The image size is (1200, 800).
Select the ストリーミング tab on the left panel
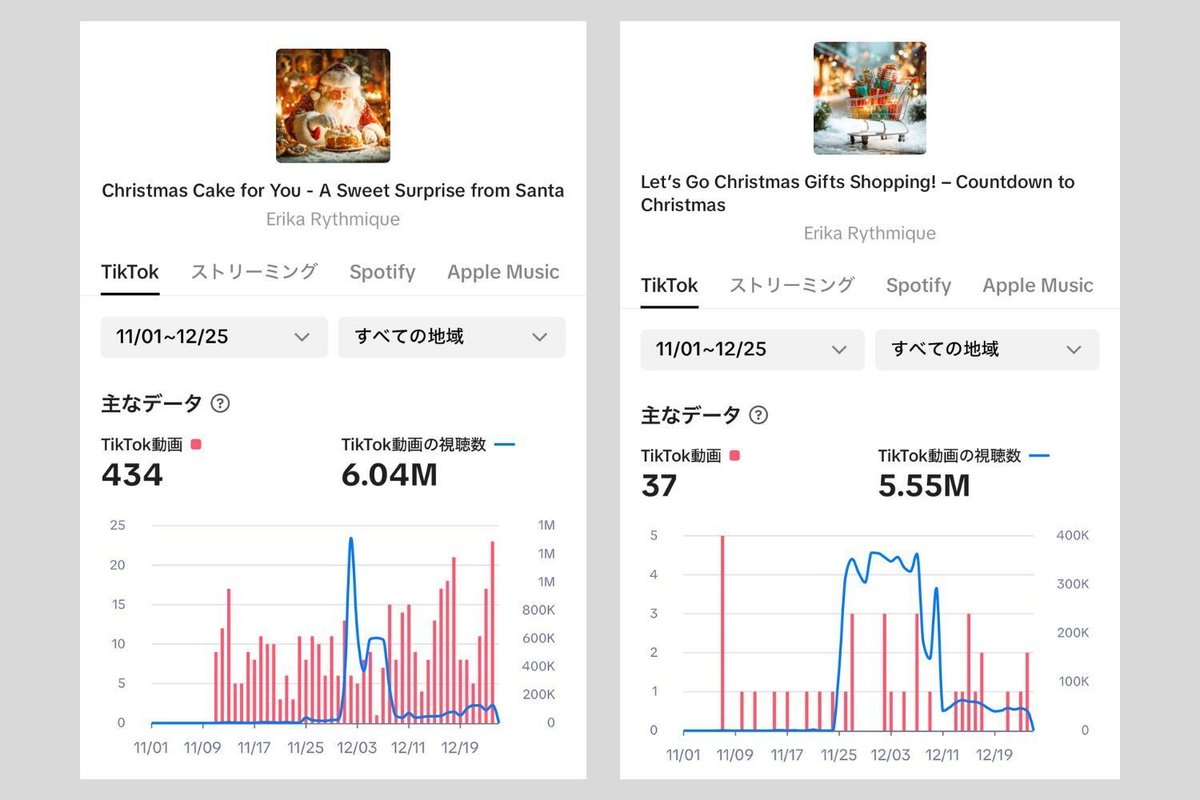pos(253,271)
